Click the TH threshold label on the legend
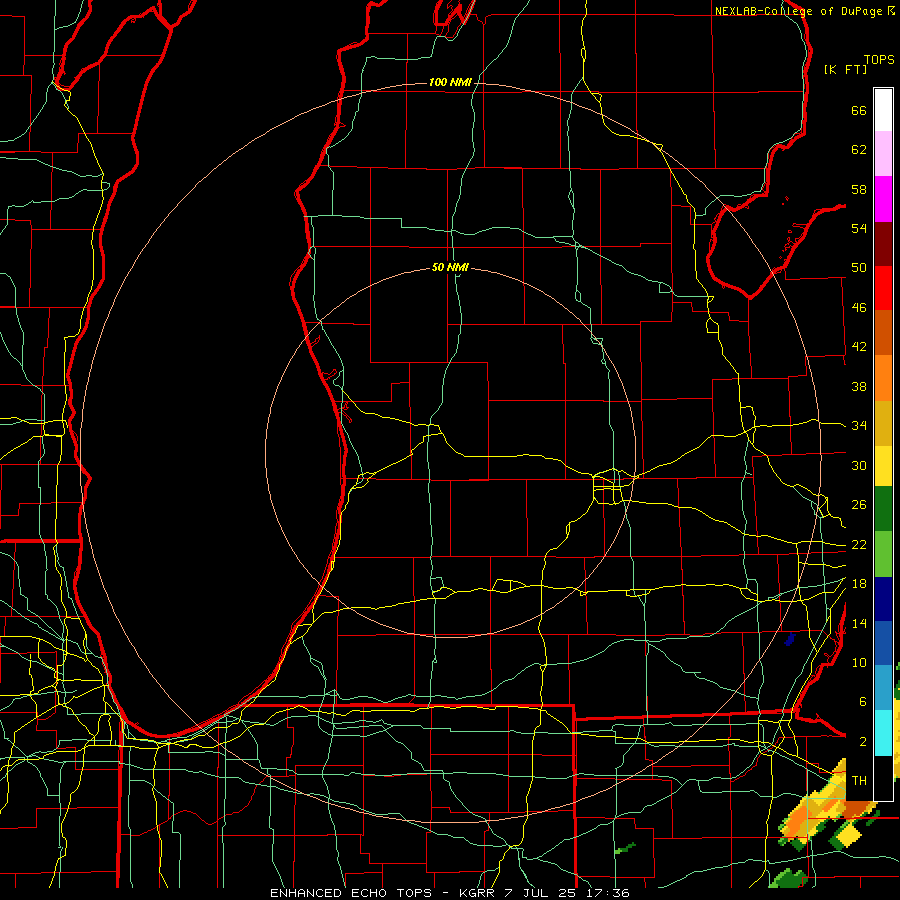This screenshot has height=900, width=900. click(x=859, y=781)
